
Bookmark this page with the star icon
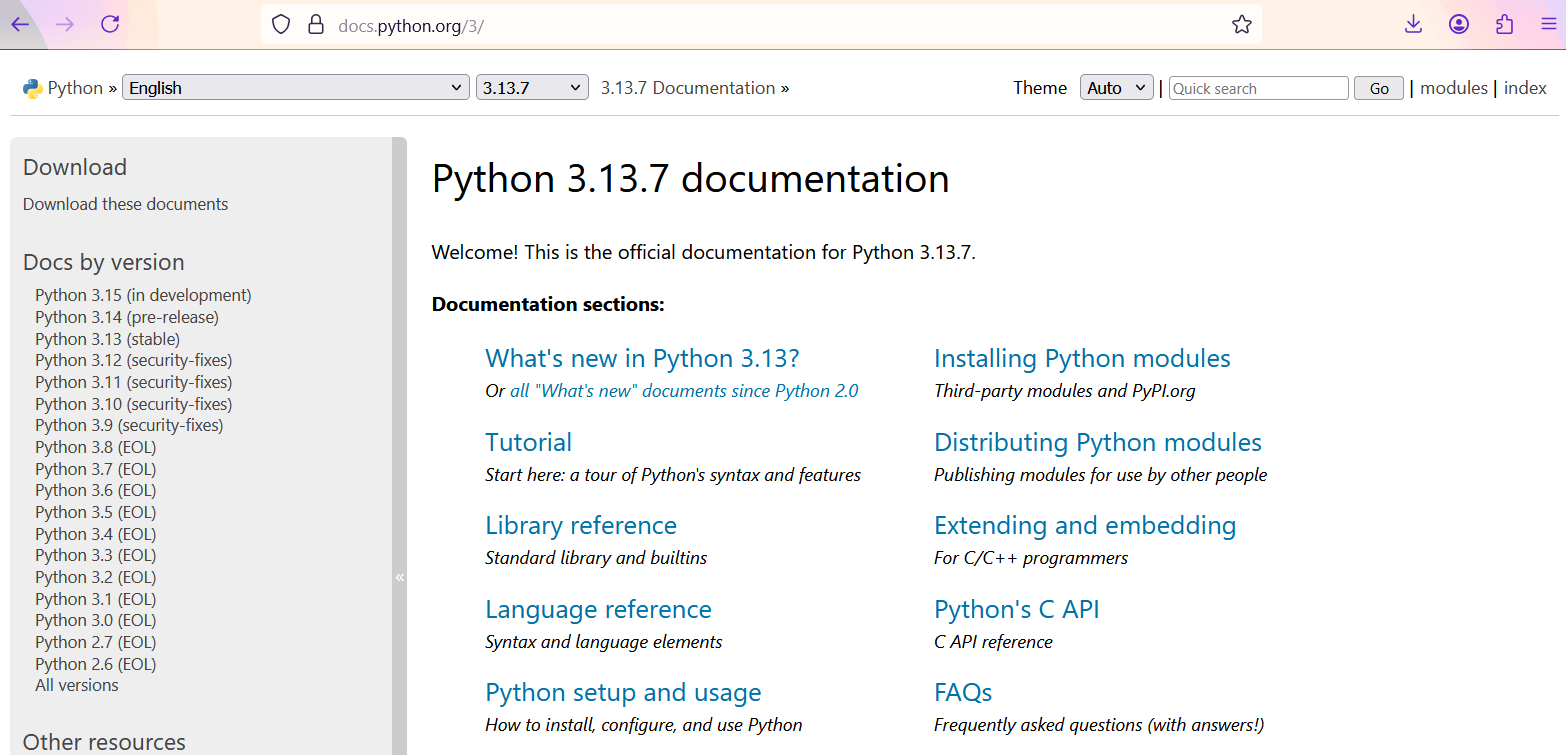tap(1242, 25)
